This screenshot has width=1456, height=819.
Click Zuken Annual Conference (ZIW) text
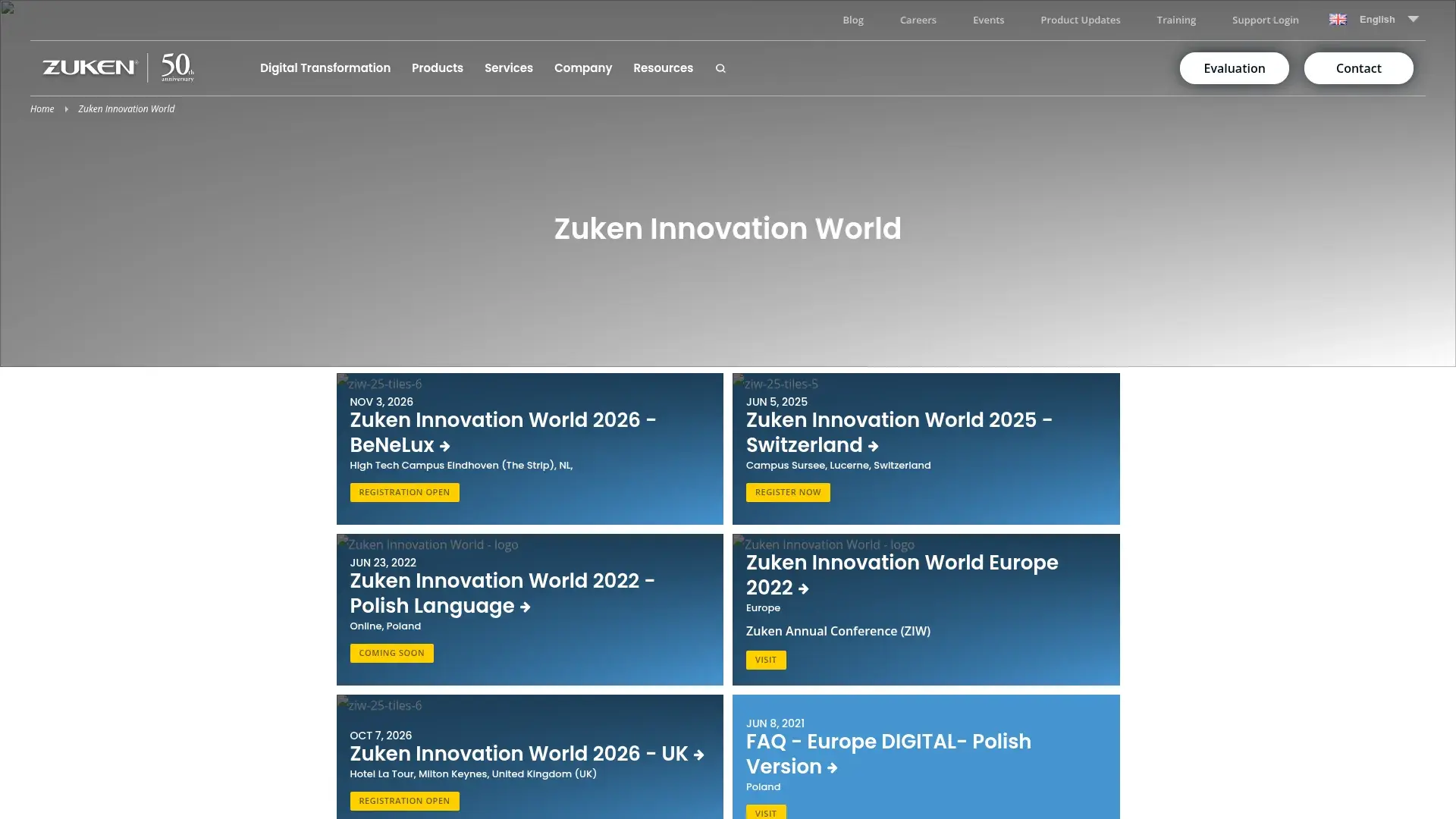(838, 631)
